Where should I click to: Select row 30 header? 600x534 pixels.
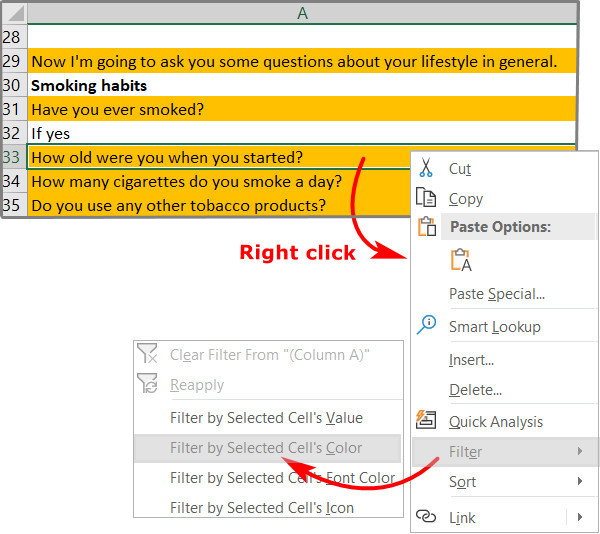pyautogui.click(x=12, y=86)
